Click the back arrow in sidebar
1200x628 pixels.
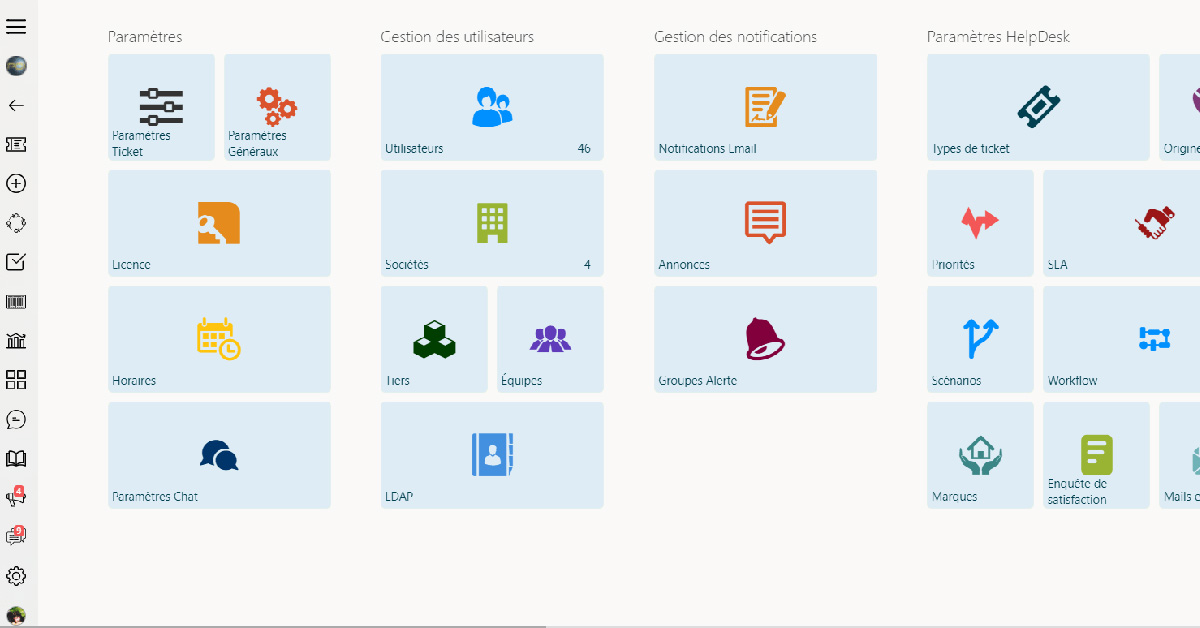click(16, 105)
